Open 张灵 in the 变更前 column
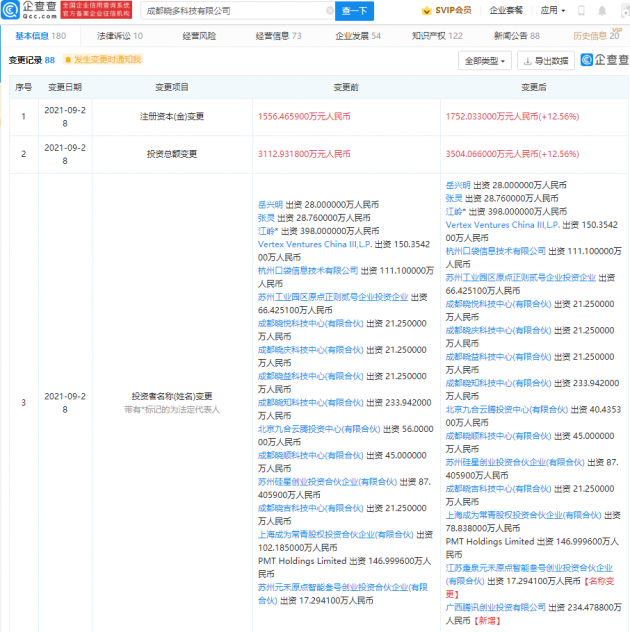 266,218
